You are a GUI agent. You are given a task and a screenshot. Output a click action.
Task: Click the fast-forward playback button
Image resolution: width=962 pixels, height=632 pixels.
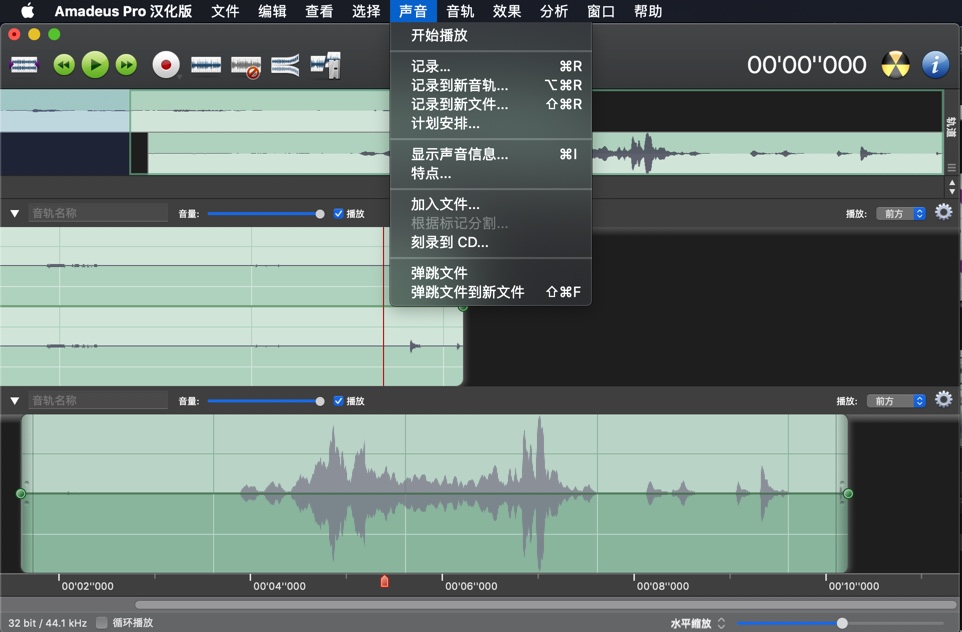point(126,65)
